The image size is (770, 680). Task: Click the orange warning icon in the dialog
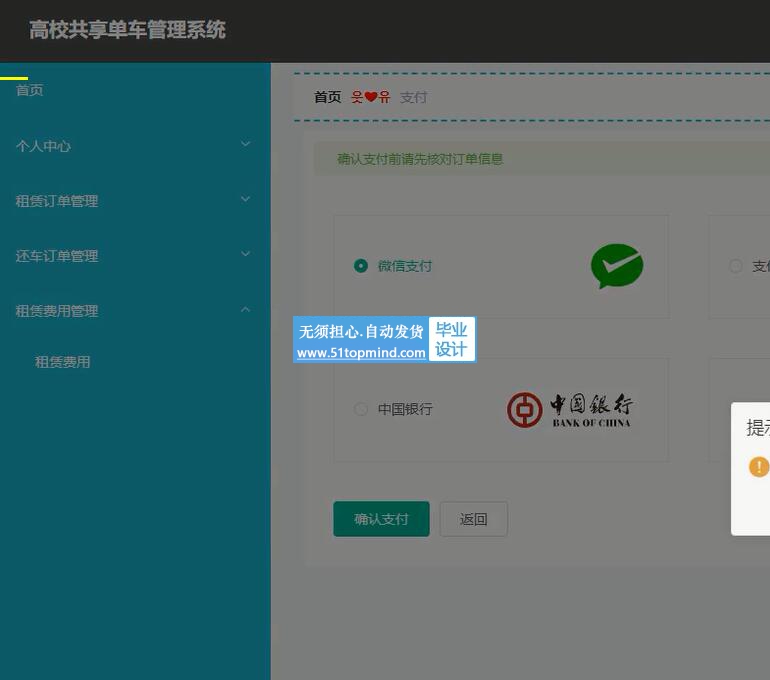click(x=759, y=466)
